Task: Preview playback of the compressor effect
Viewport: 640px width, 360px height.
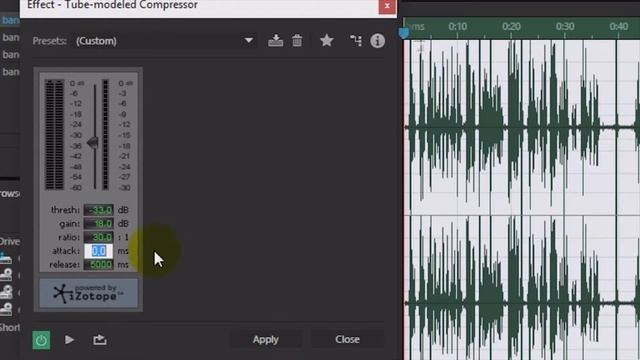Action: coord(69,340)
